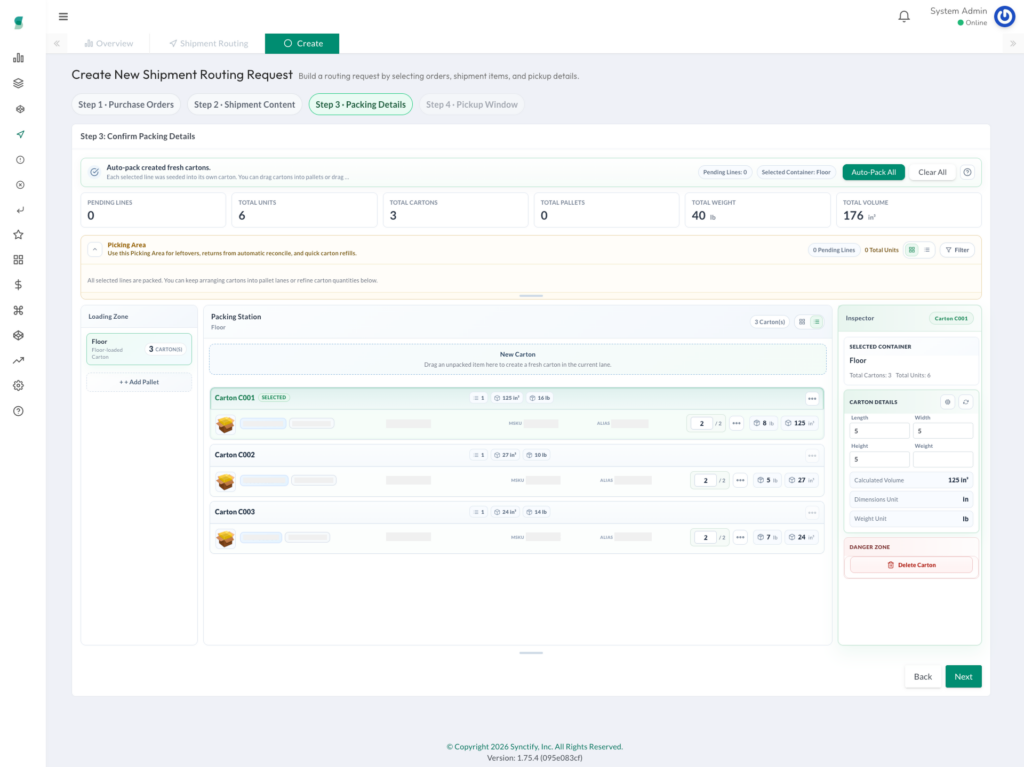
Task: Open the Carton C003 header options menu
Action: [812, 512]
